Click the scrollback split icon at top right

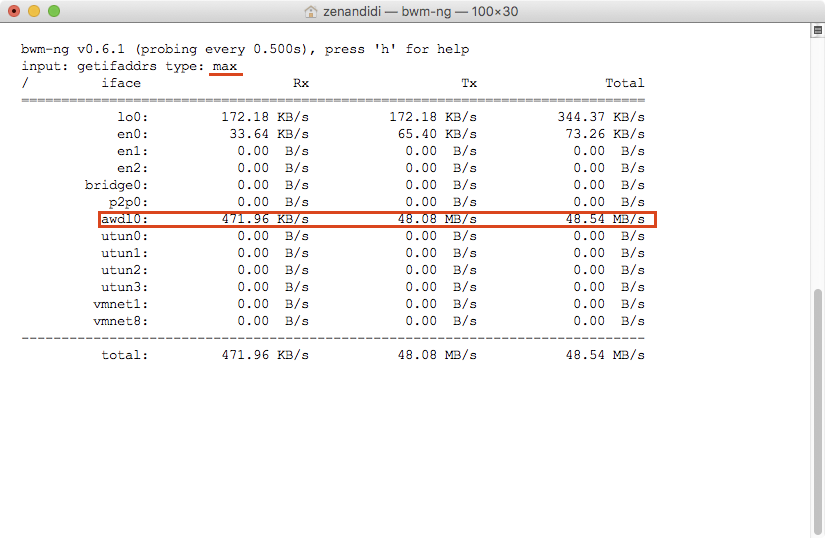[x=818, y=31]
